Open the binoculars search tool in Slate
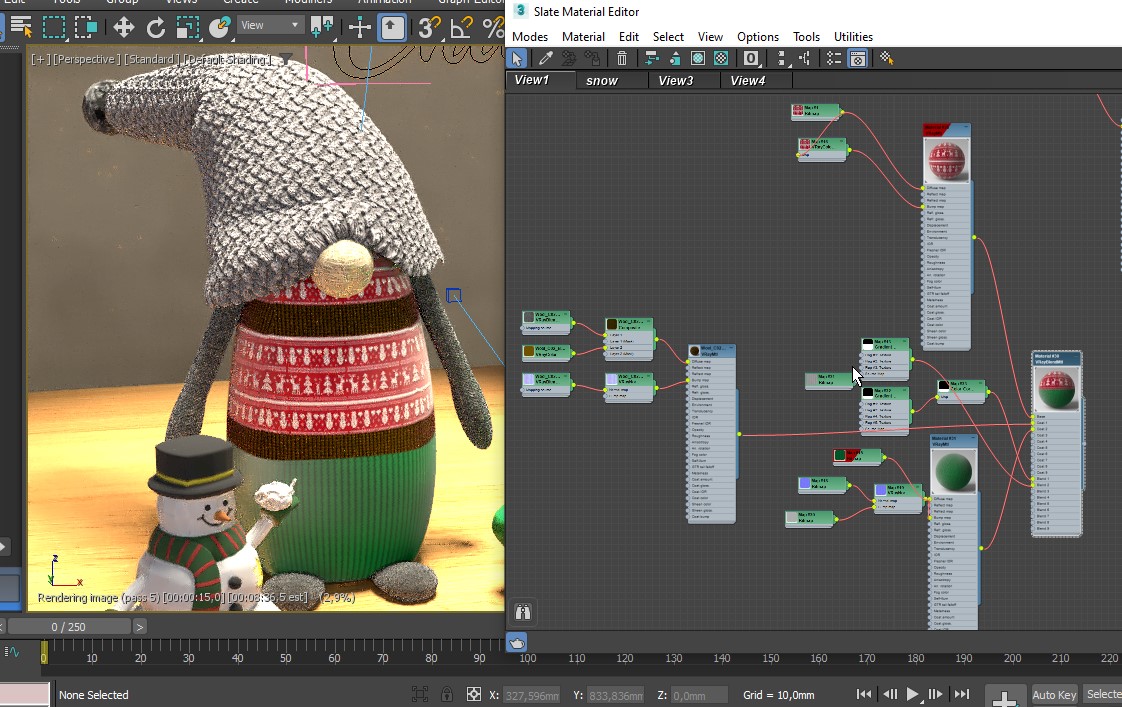1122x707 pixels. point(522,612)
